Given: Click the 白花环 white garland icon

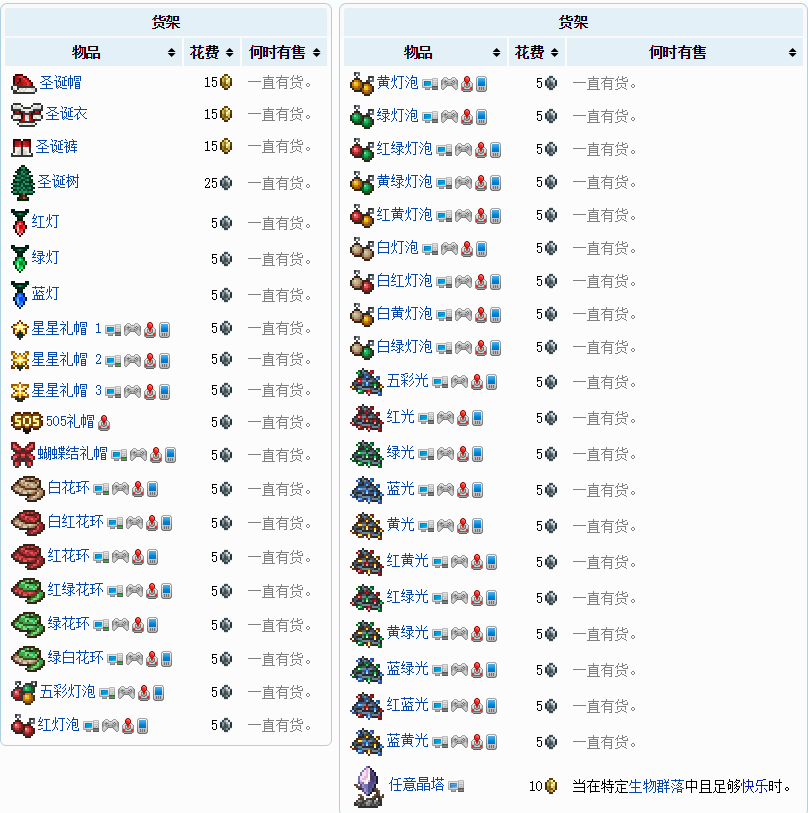Looking at the screenshot, I should (x=28, y=489).
